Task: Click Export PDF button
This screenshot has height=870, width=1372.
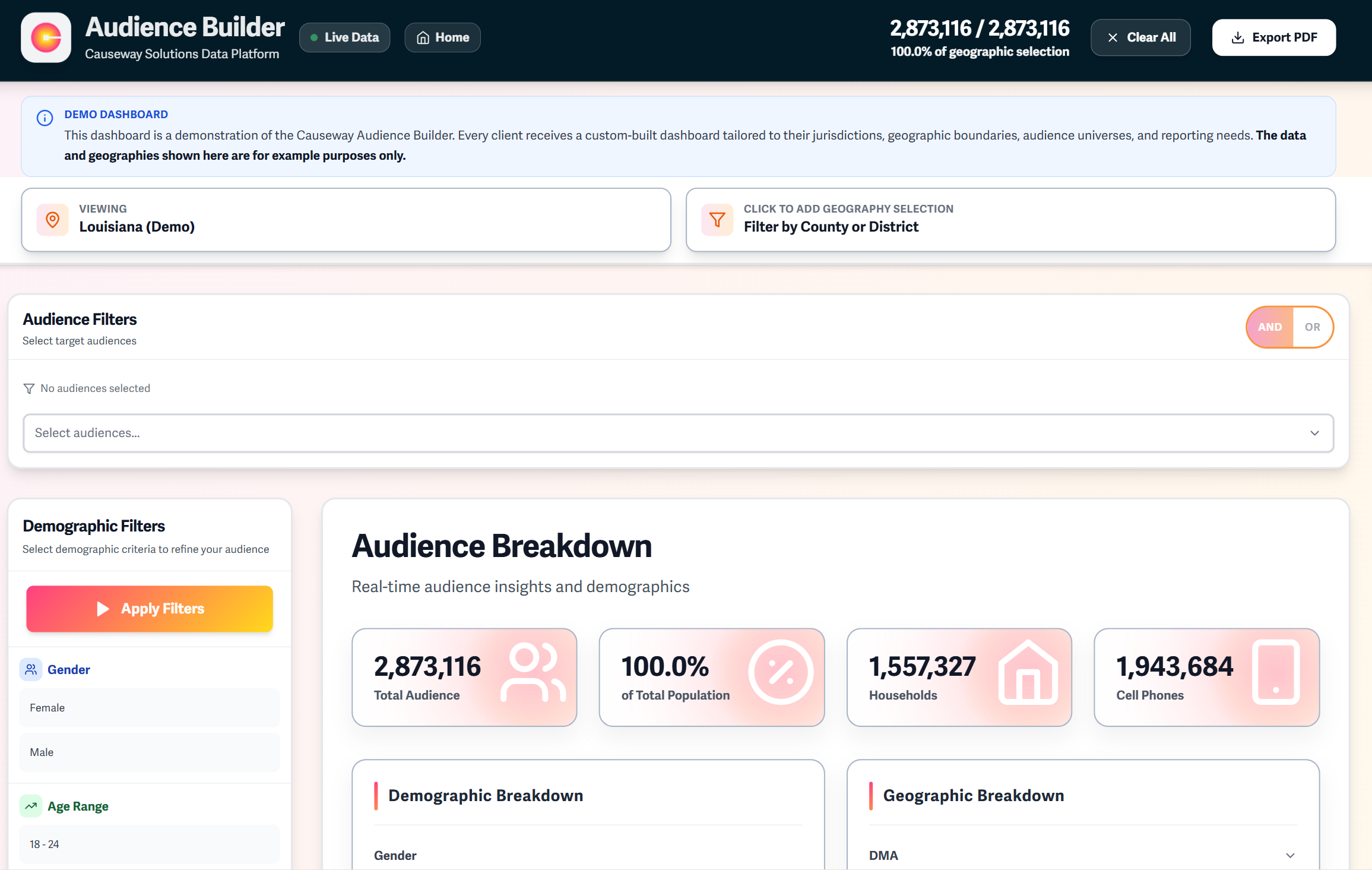Action: (x=1274, y=37)
